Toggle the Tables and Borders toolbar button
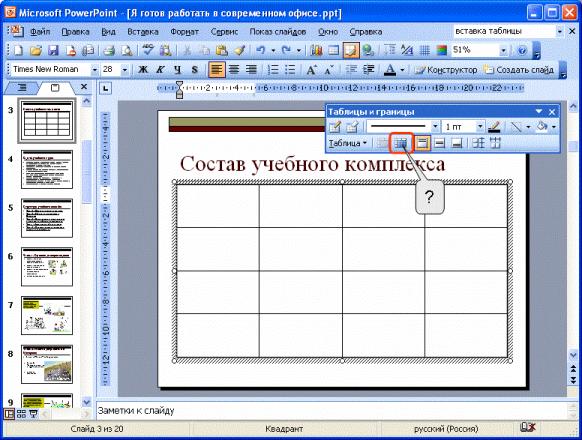This screenshot has height=440, width=582. pyautogui.click(x=351, y=50)
